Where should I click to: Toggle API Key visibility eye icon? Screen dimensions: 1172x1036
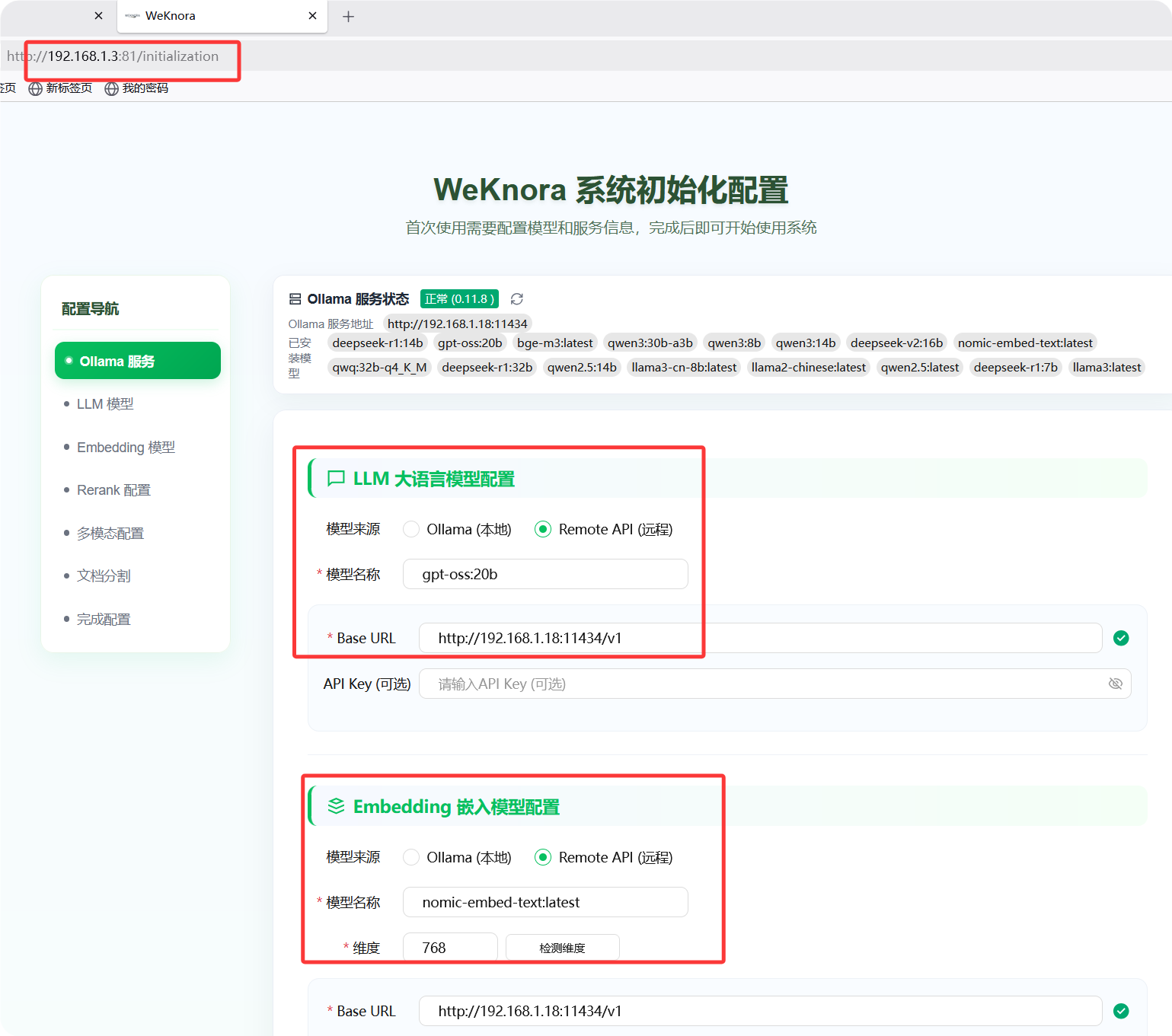tap(1115, 684)
